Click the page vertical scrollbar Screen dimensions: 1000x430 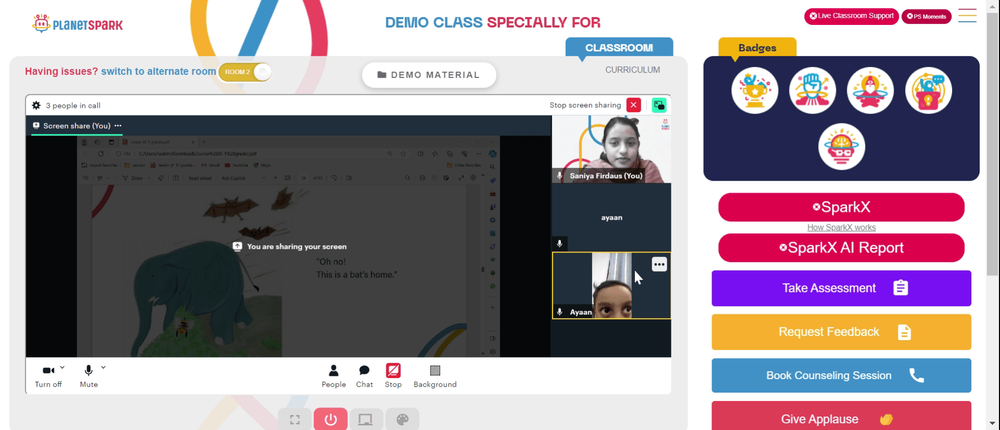pyautogui.click(x=993, y=142)
